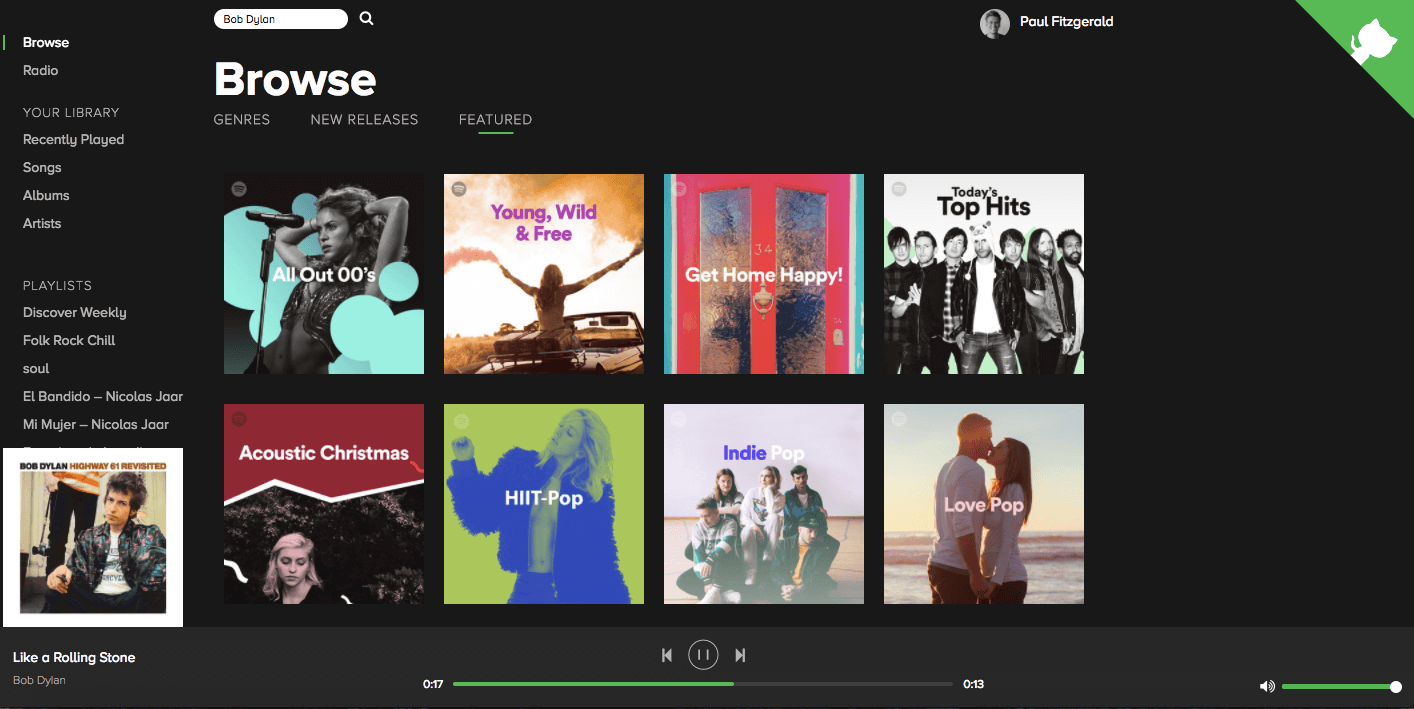1414x709 pixels.
Task: Open the Young, Wild & Free playlist
Action: click(544, 274)
